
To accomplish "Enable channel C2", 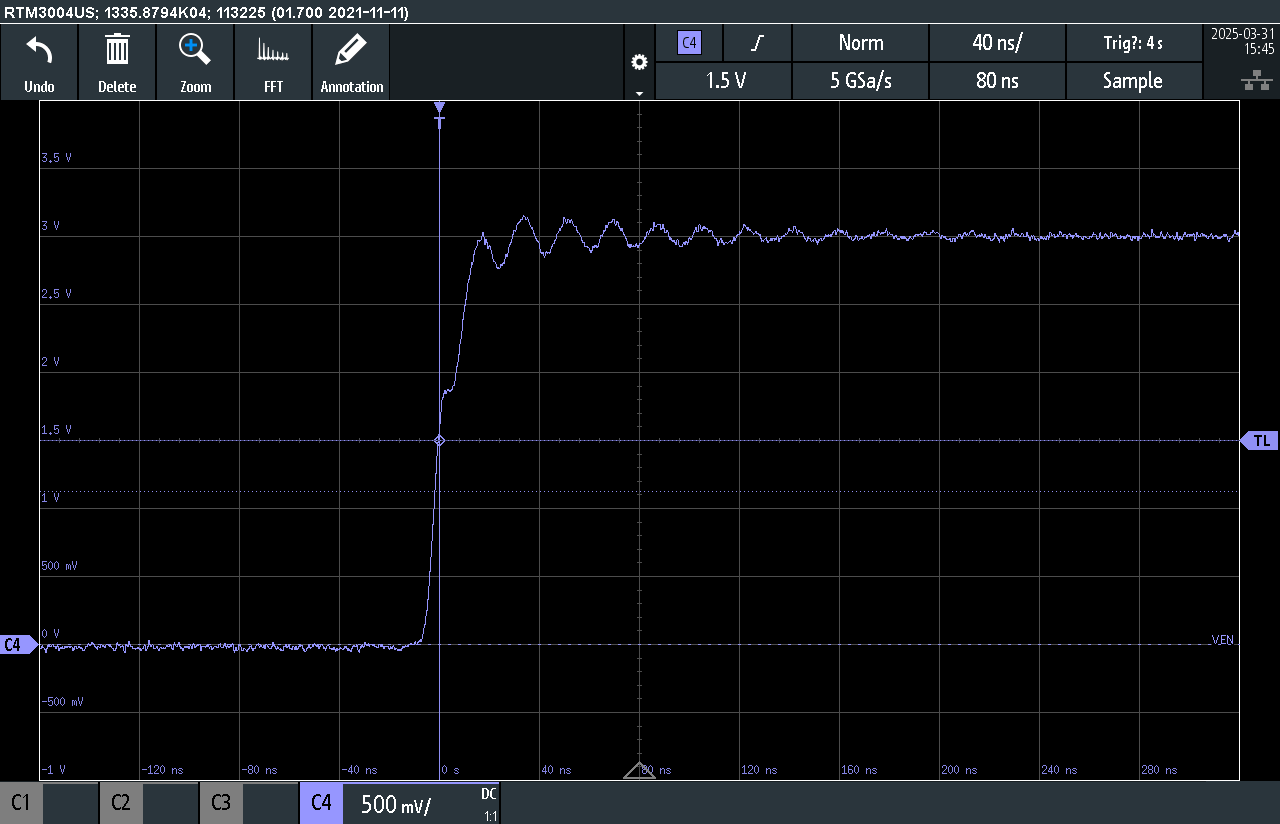I will (x=120, y=802).
